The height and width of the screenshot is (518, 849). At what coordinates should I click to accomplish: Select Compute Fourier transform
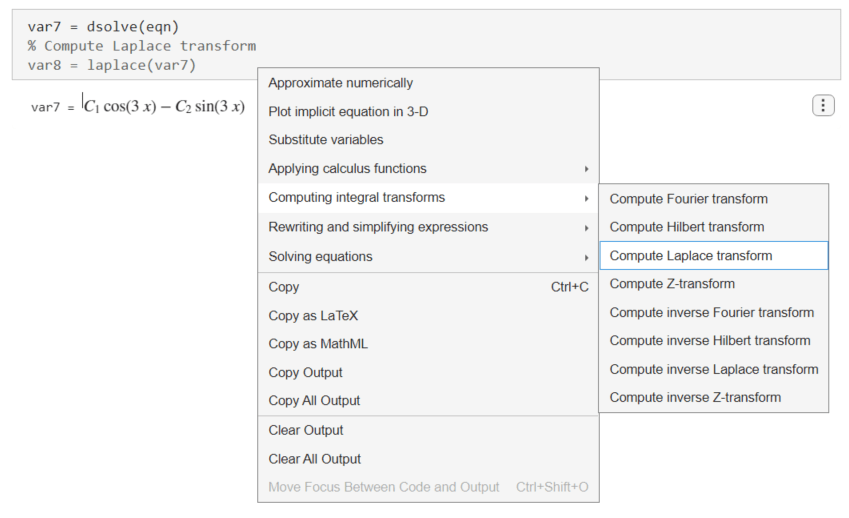[x=688, y=199]
